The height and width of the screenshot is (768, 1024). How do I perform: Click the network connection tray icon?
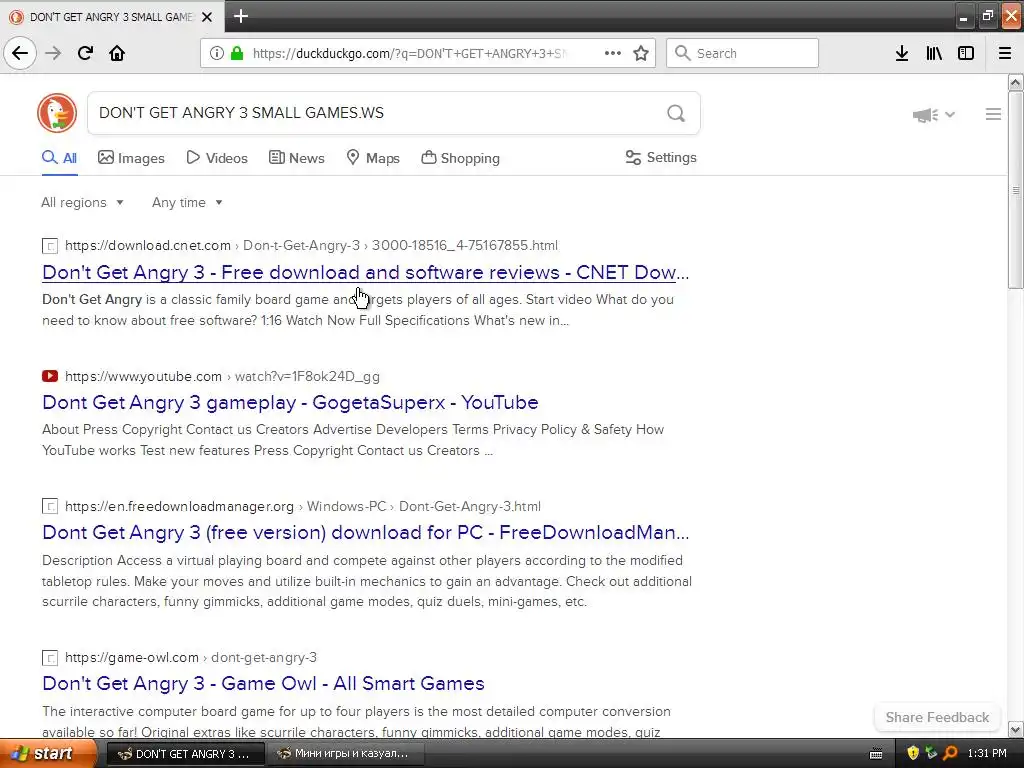point(931,754)
